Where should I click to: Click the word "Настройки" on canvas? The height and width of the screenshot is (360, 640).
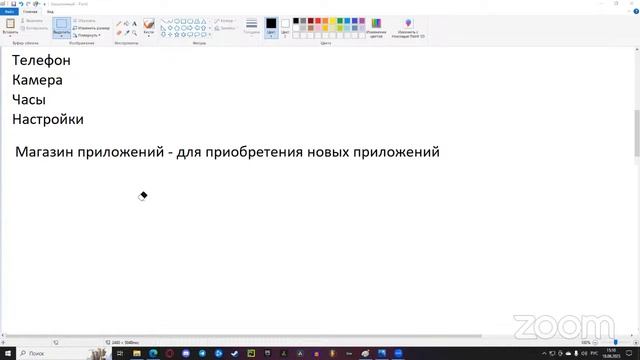coord(48,119)
